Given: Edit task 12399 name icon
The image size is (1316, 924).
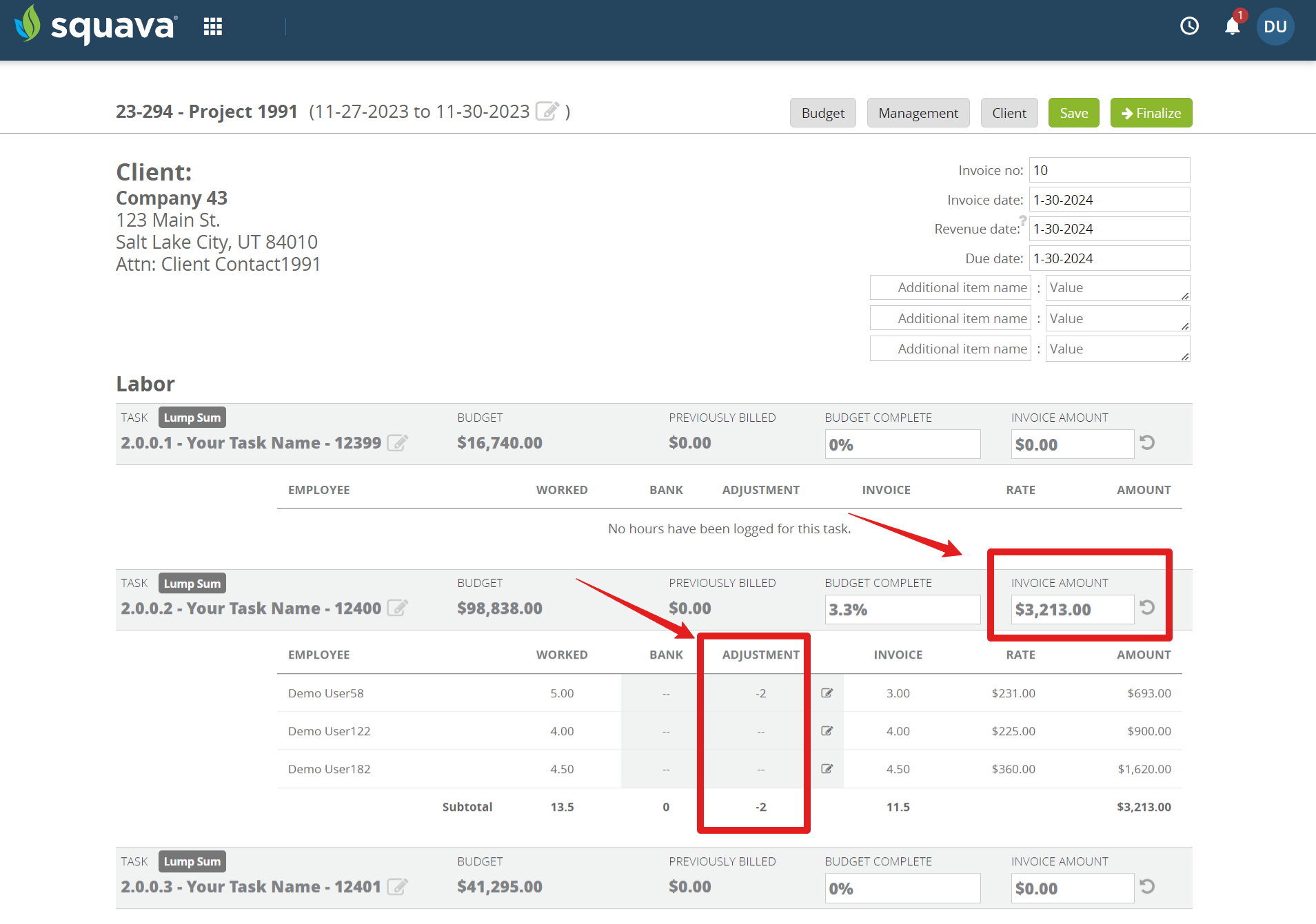Looking at the screenshot, I should (397, 442).
